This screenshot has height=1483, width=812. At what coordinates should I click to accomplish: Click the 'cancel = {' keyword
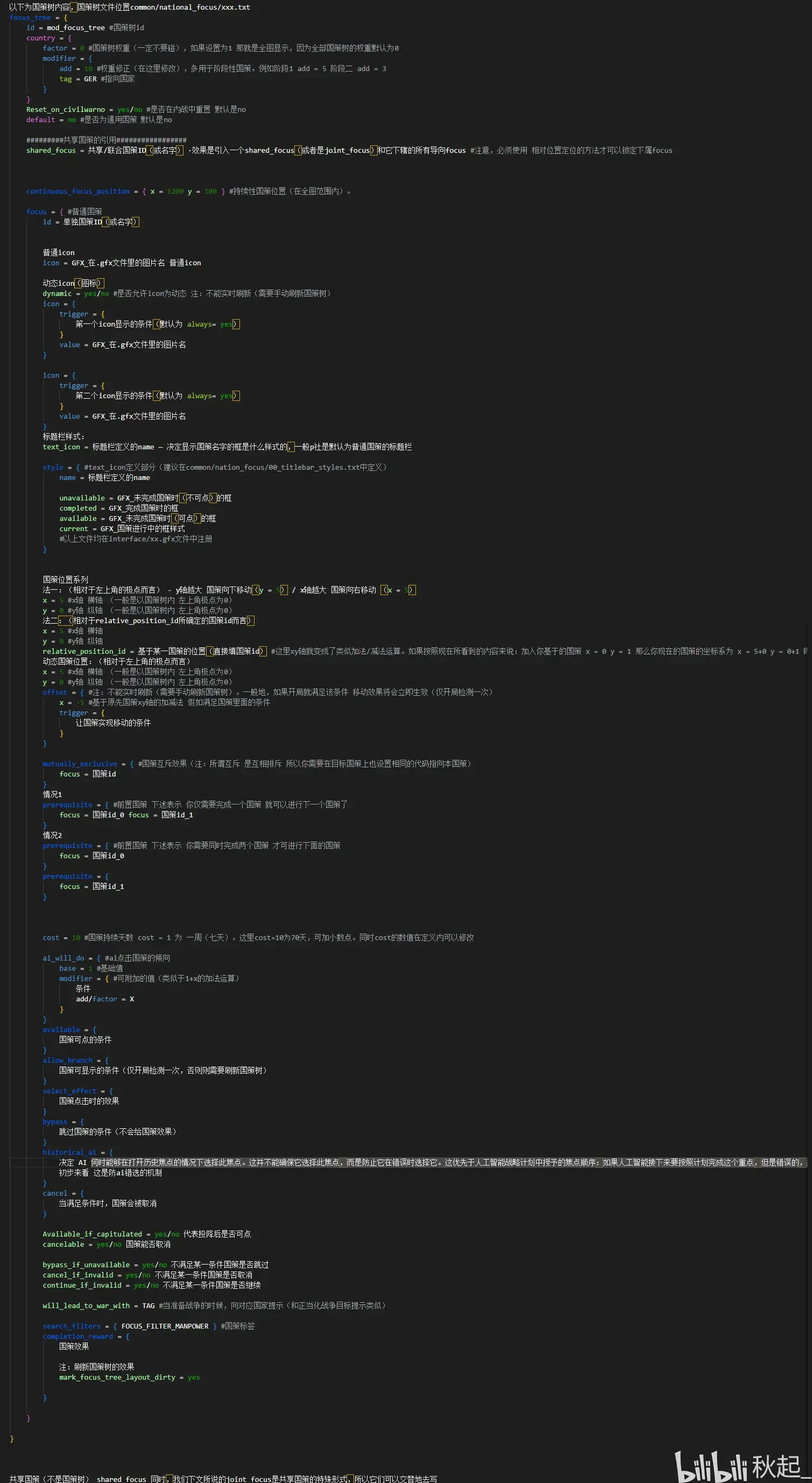pos(55,1194)
